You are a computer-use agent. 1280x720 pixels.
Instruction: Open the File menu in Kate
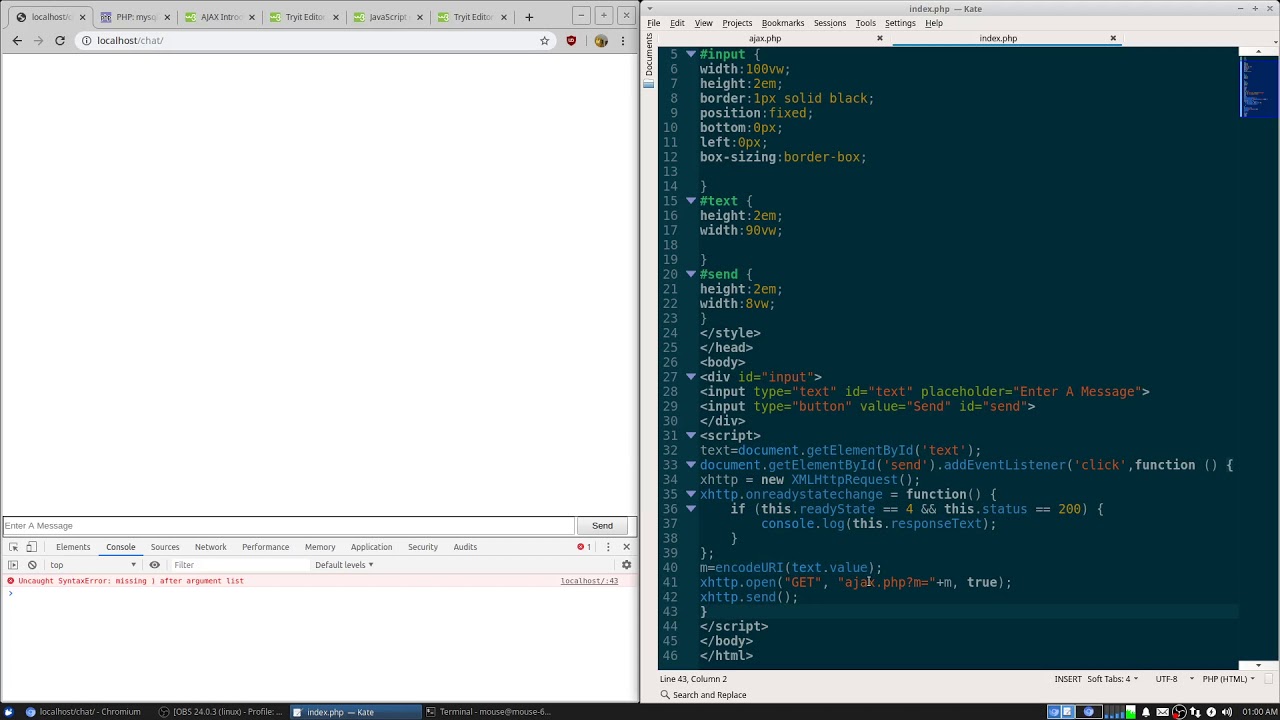click(653, 23)
